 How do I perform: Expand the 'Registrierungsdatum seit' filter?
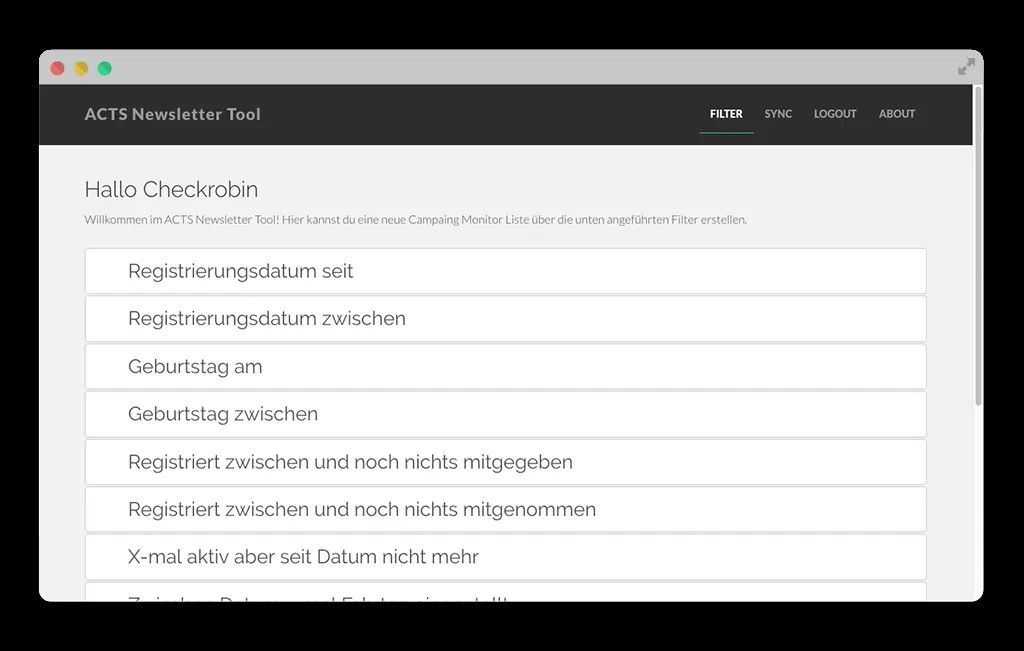pos(504,270)
